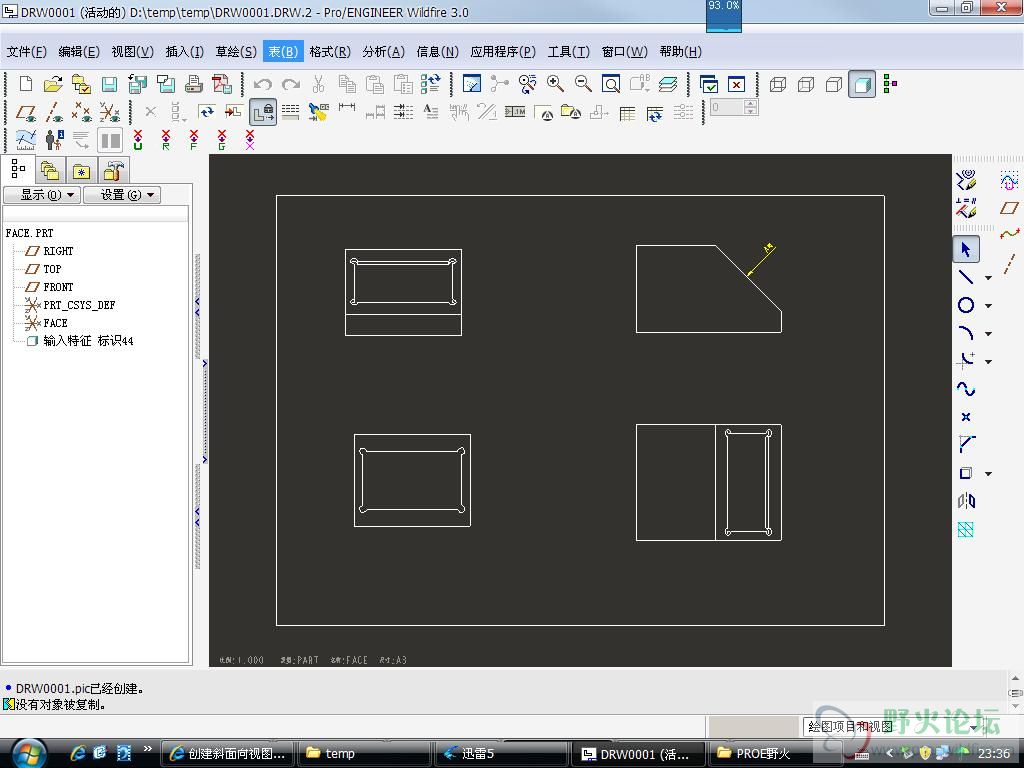Open the 显示 dropdown in model tree
Viewport: 1024px width, 768px height.
tap(42, 195)
